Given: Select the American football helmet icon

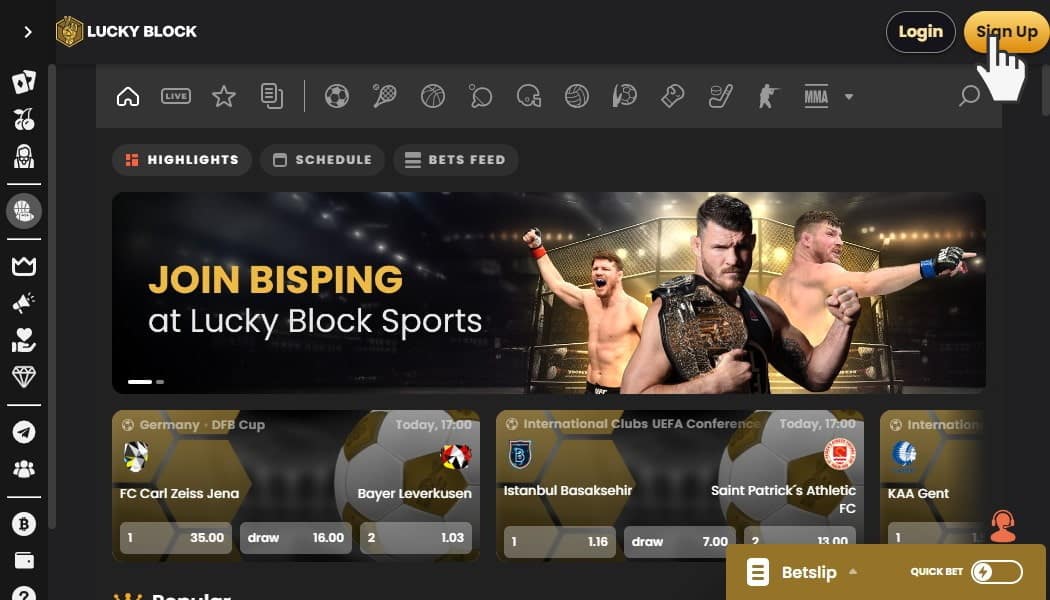Looking at the screenshot, I should click(x=529, y=96).
